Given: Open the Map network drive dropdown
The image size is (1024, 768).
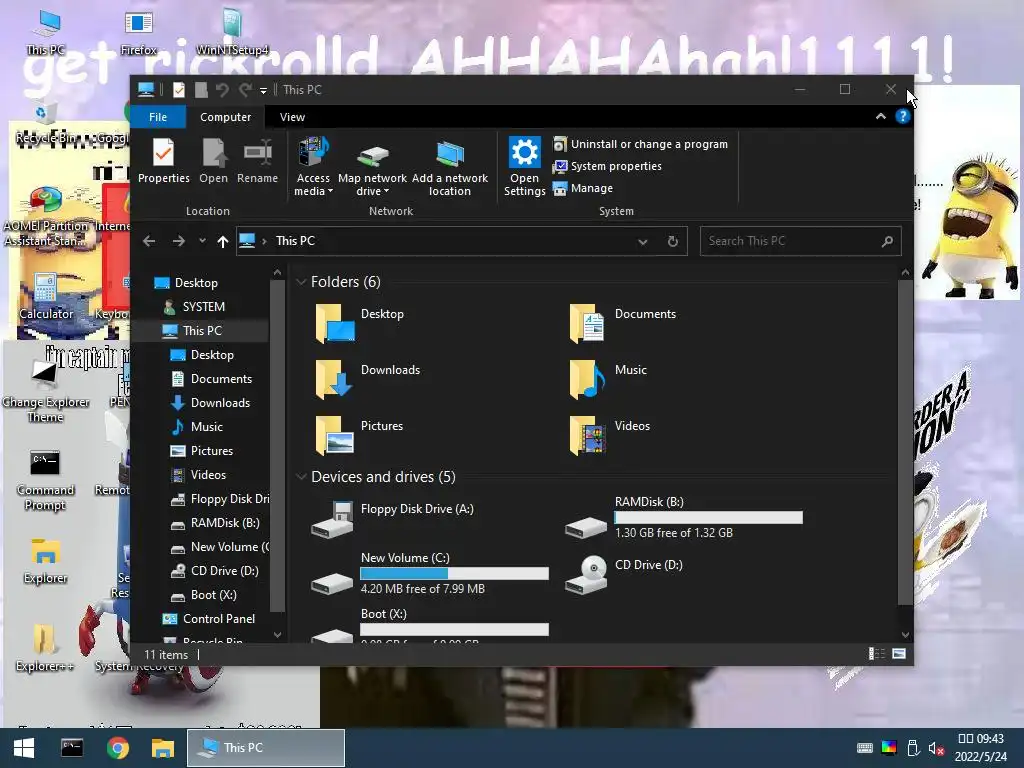Looking at the screenshot, I should point(372,167).
